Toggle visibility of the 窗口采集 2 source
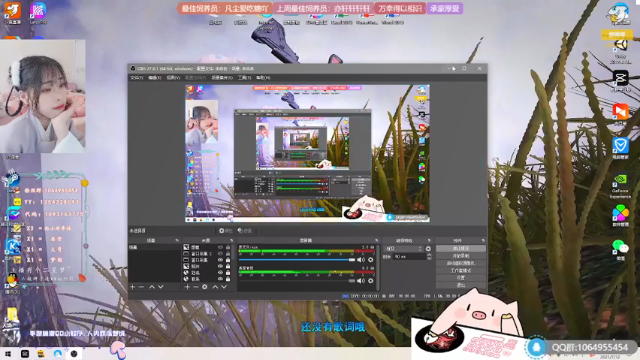The width and height of the screenshot is (640, 360). coord(220,253)
